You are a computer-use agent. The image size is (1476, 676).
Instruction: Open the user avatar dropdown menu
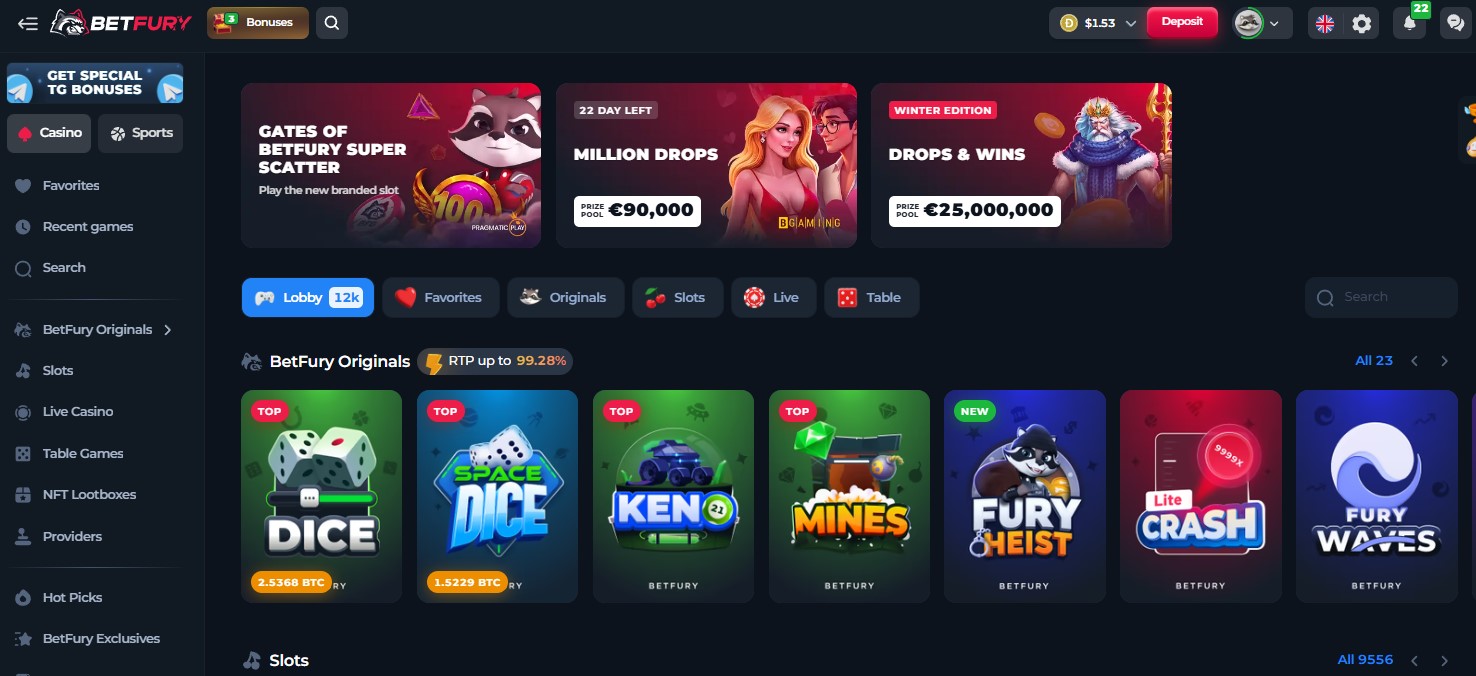click(x=1262, y=23)
